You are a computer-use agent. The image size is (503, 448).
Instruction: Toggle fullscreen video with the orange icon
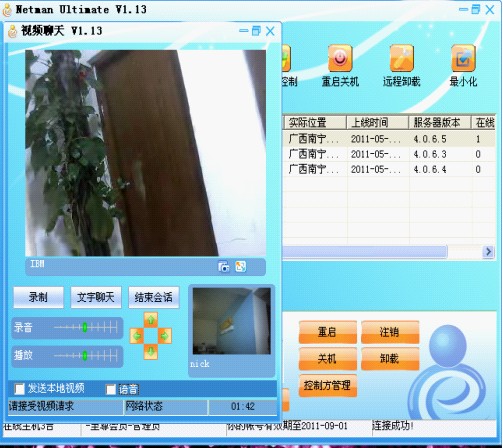[x=241, y=266]
